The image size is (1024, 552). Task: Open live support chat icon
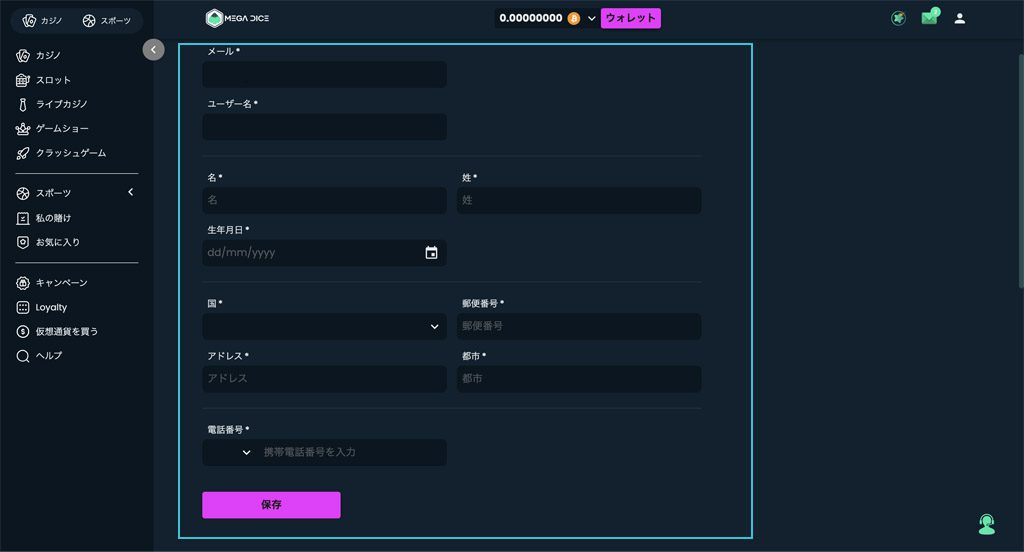986,524
